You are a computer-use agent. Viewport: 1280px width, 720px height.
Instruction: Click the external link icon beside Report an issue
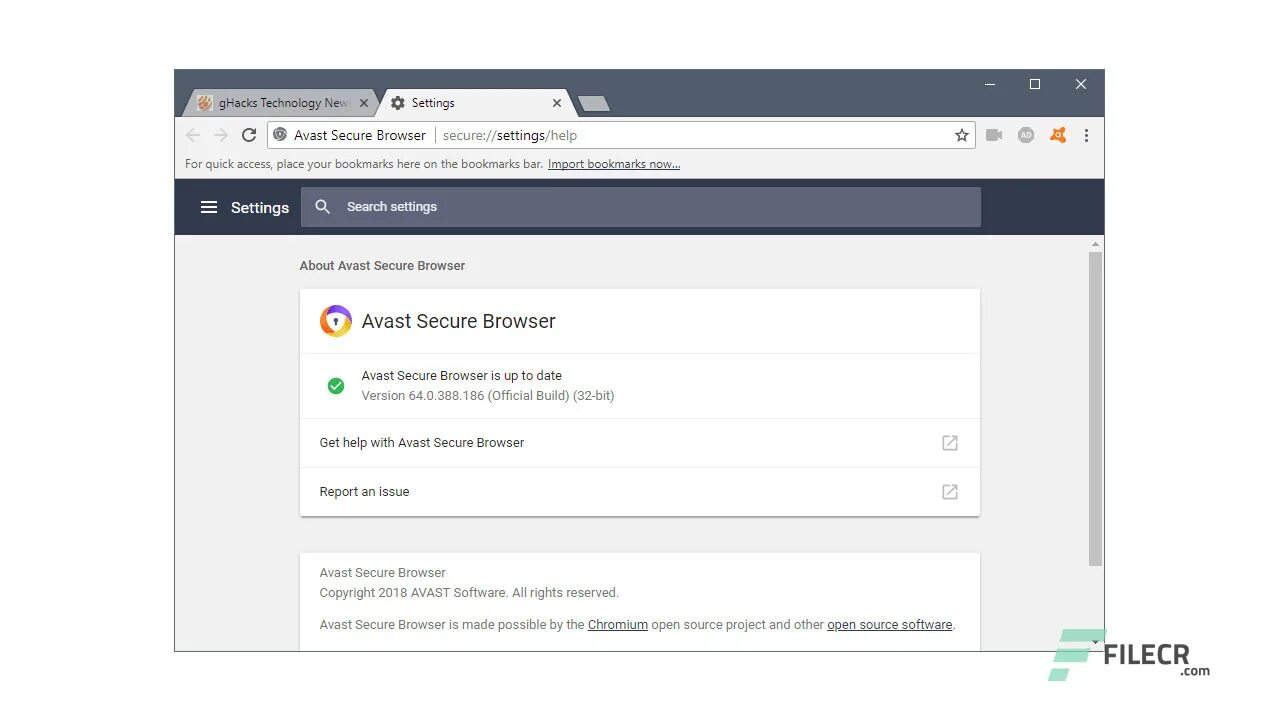click(950, 492)
